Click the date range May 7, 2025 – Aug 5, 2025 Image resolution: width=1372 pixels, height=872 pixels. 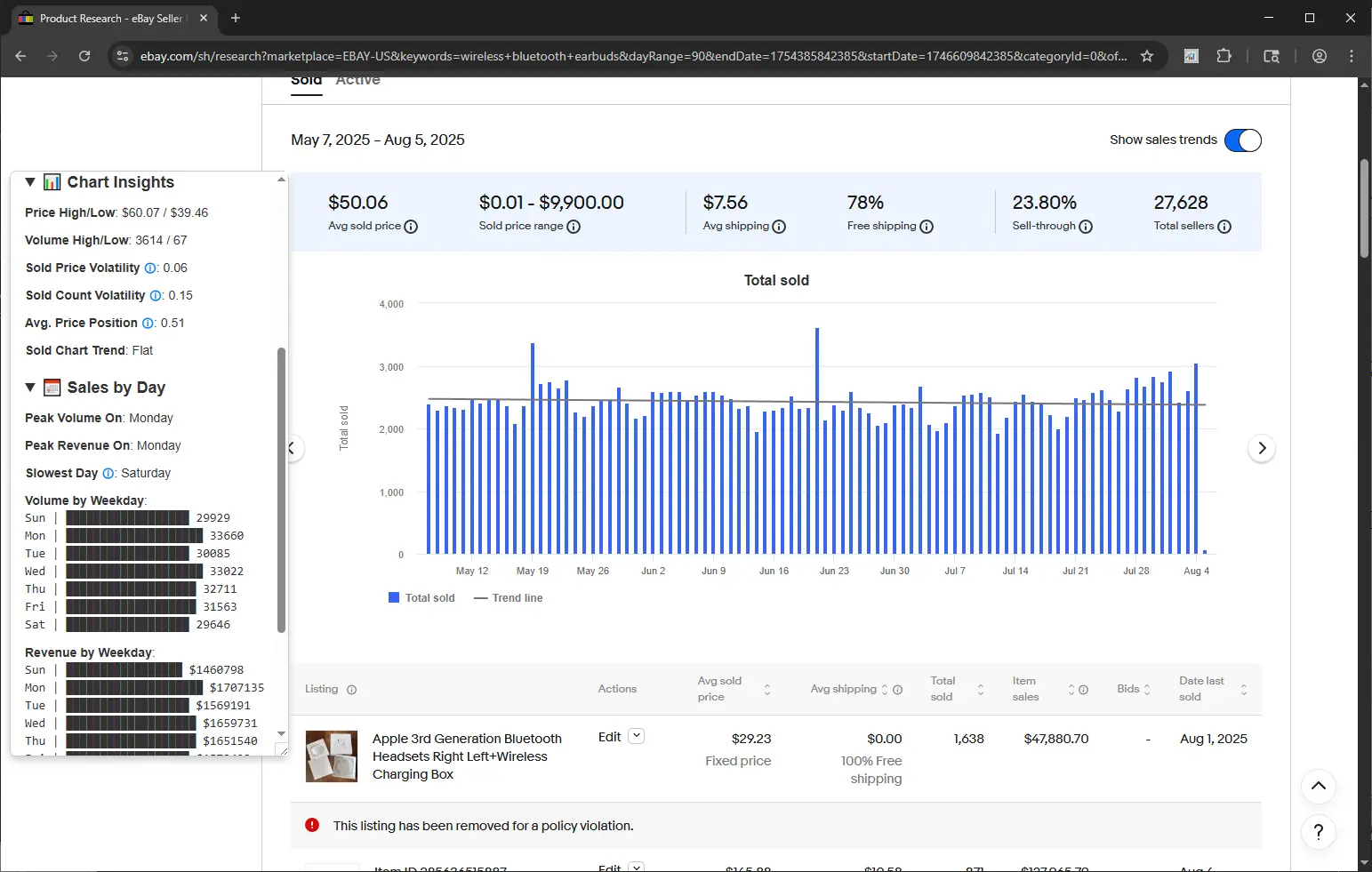378,140
